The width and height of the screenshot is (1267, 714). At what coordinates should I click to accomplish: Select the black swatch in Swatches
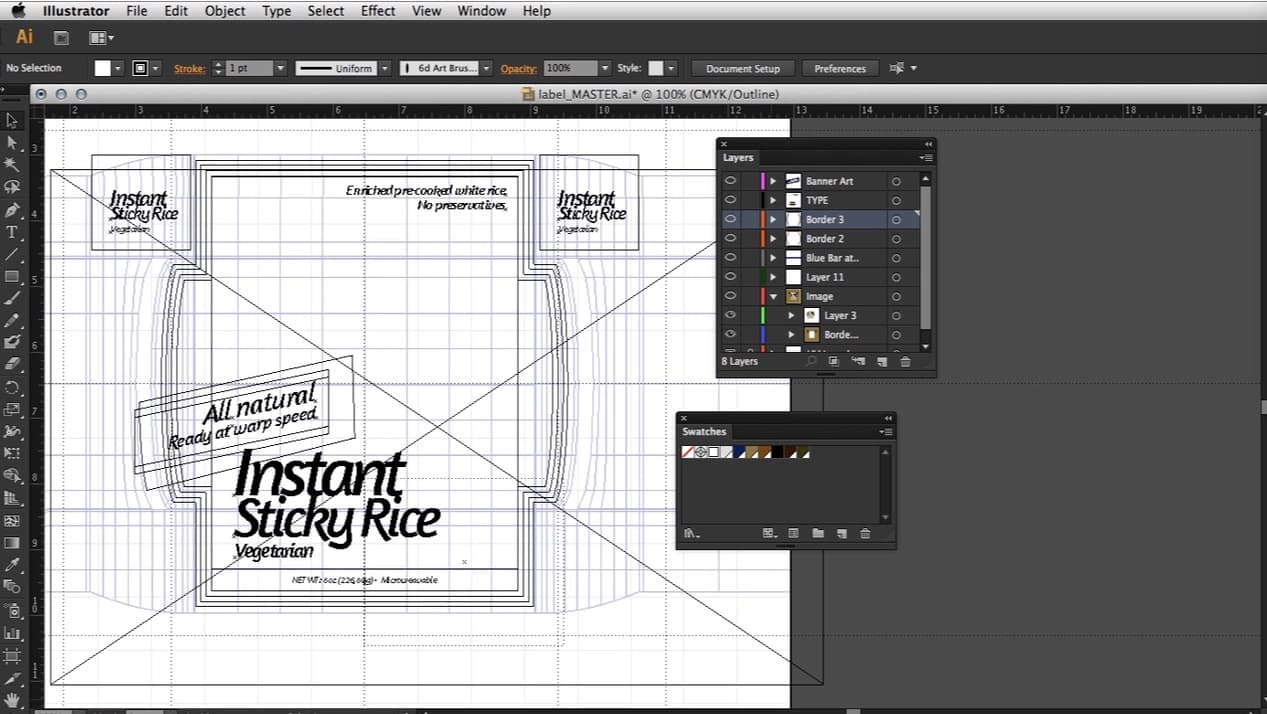777,453
